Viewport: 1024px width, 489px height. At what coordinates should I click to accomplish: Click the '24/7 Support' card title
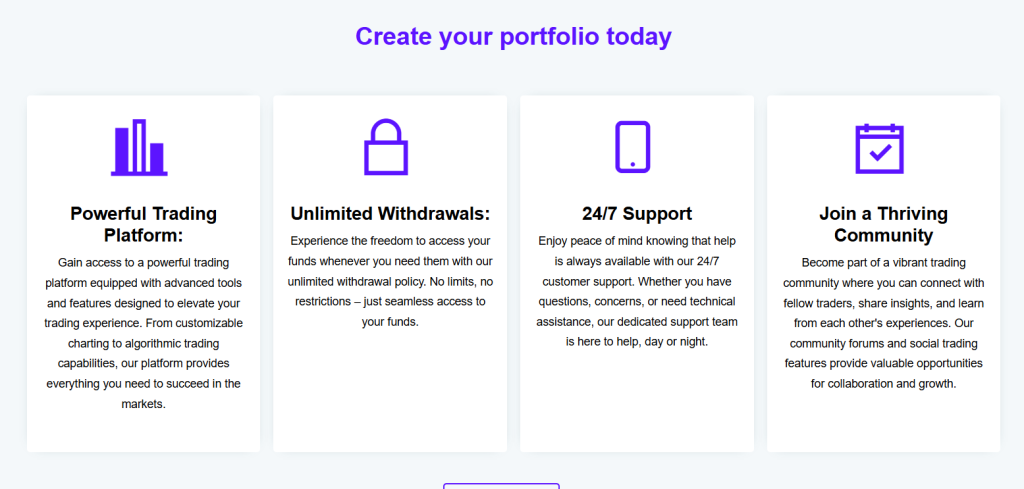click(637, 213)
